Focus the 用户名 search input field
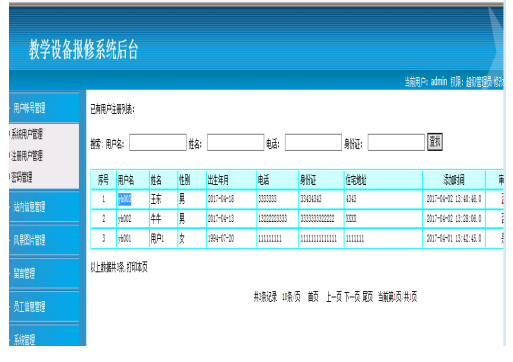The height and width of the screenshot is (362, 513). pos(158,142)
